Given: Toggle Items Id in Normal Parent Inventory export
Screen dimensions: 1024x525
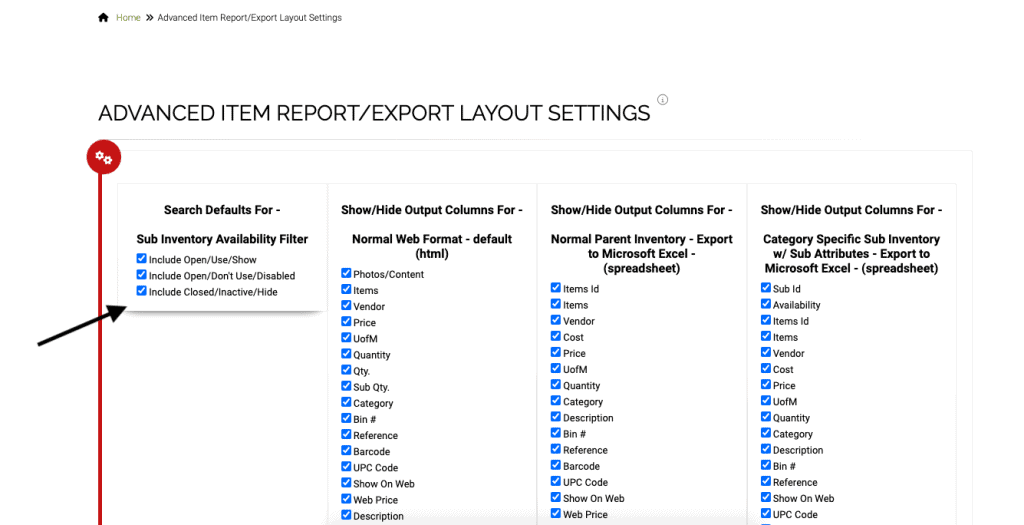Looking at the screenshot, I should [x=556, y=287].
